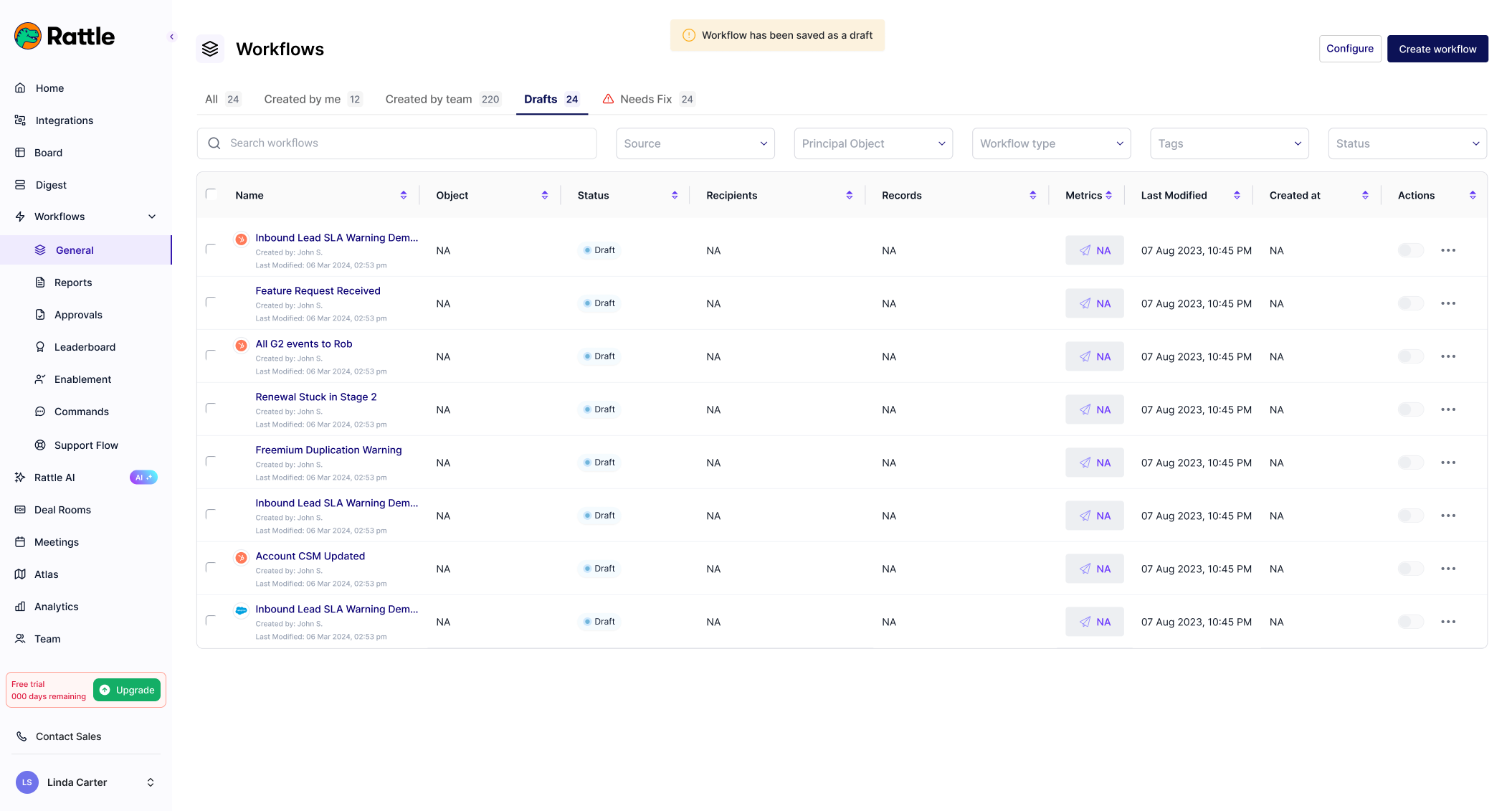Click the Salesforce icon on Account CSM Updated row
This screenshot has width=1512, height=811.
tap(241, 557)
